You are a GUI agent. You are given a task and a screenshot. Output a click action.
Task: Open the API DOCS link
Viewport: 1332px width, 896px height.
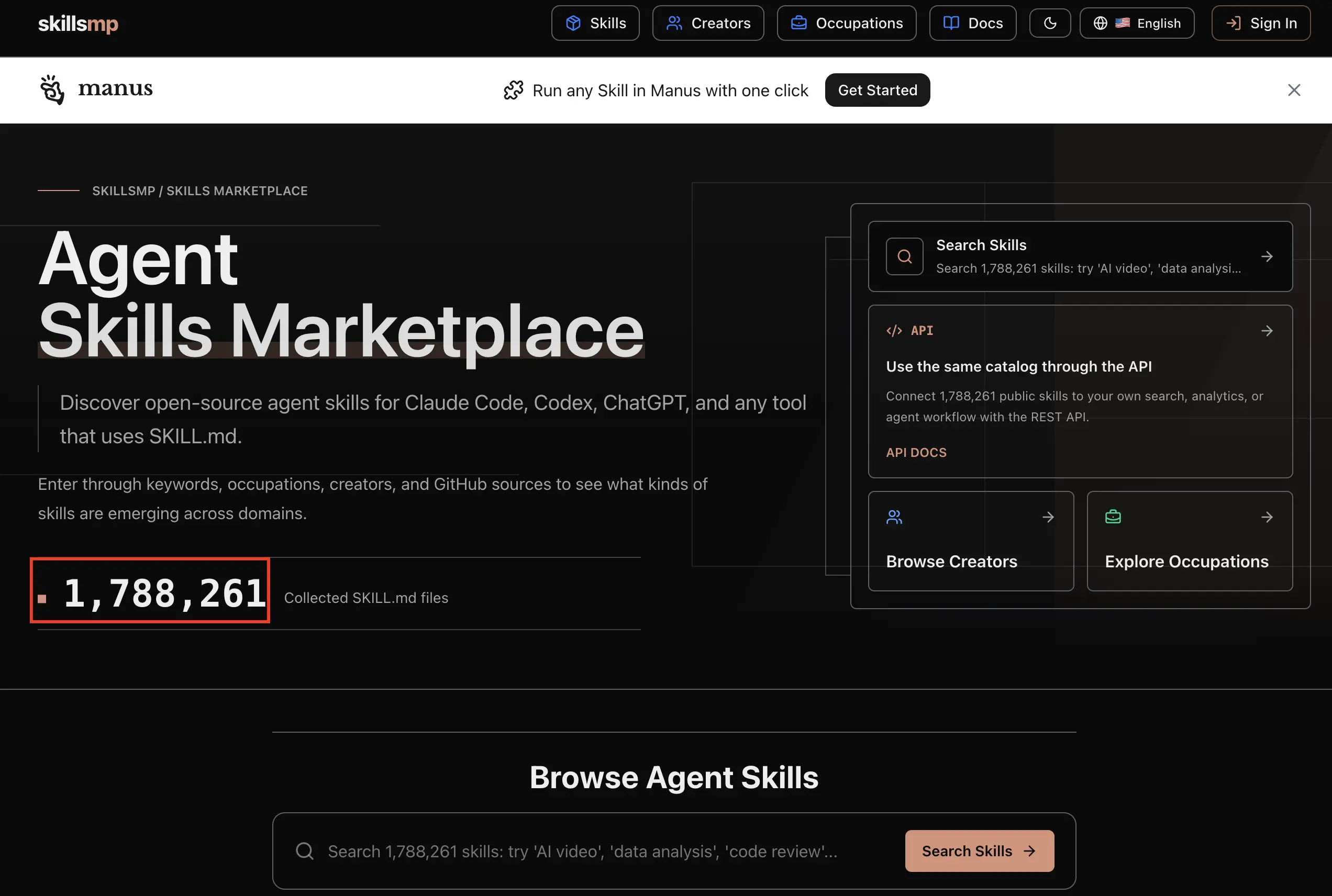click(916, 453)
